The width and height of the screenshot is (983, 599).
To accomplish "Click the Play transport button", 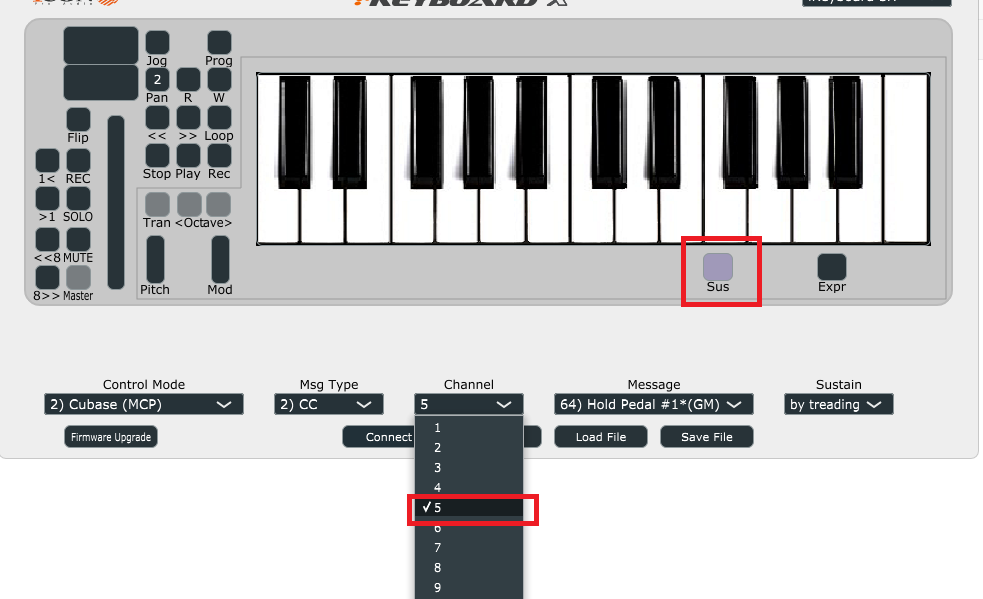I will click(x=188, y=156).
